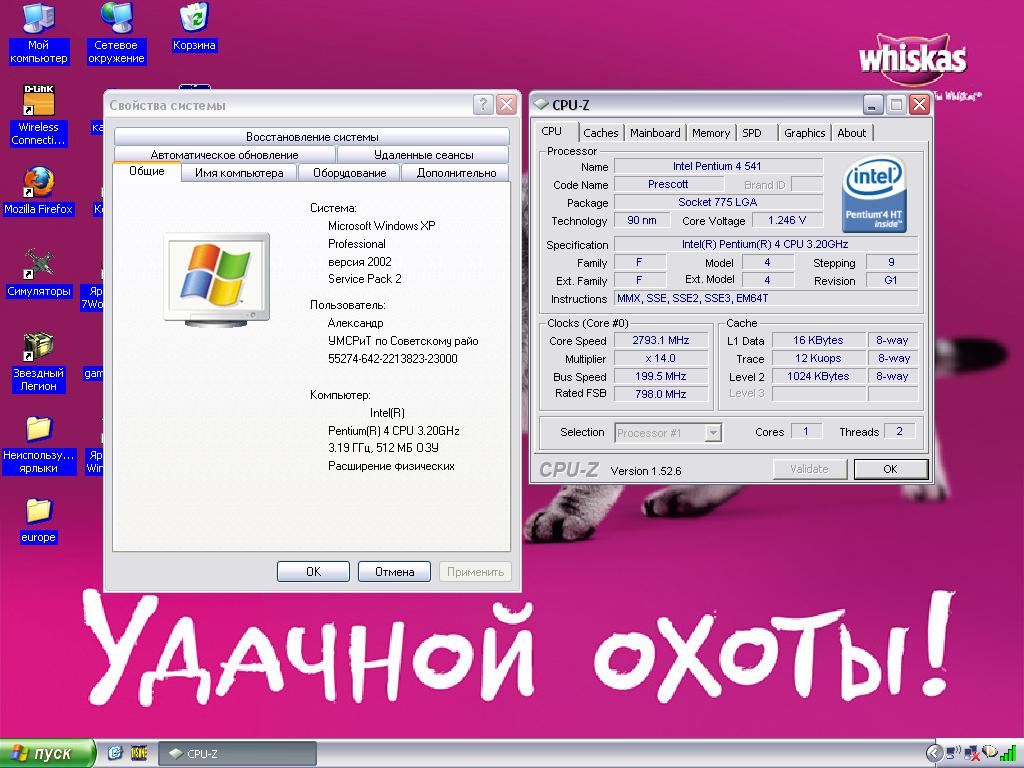Click the MMX, SSE instructions field
The image size is (1024, 768).
point(766,298)
